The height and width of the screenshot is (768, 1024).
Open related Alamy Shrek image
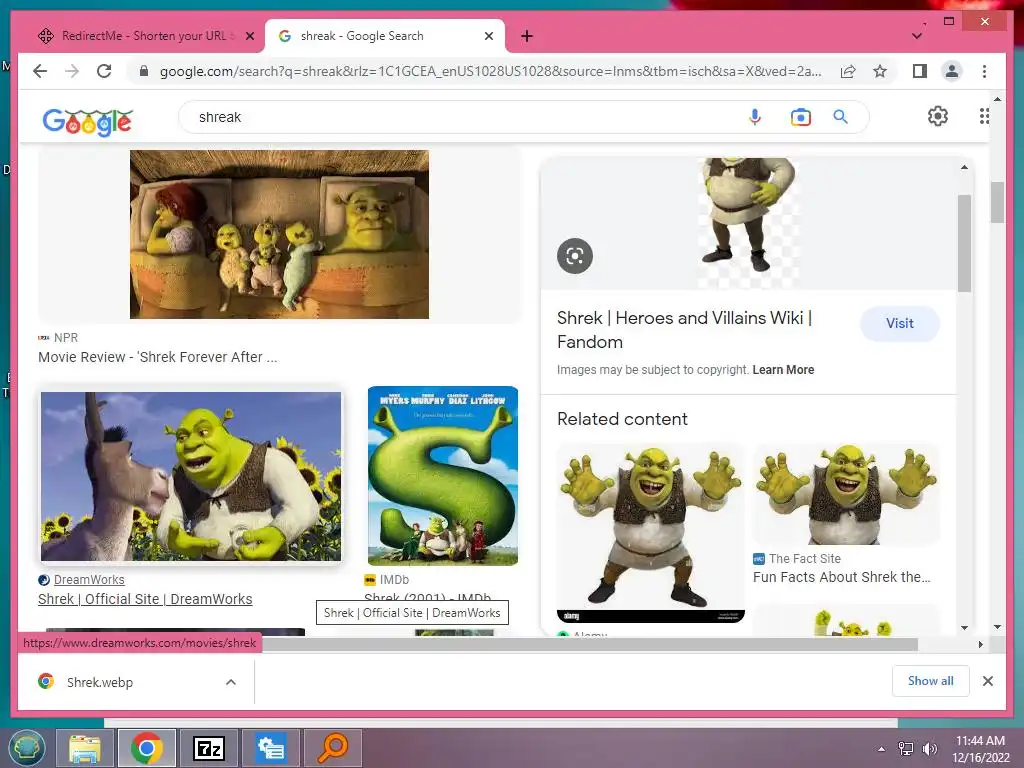tap(650, 534)
